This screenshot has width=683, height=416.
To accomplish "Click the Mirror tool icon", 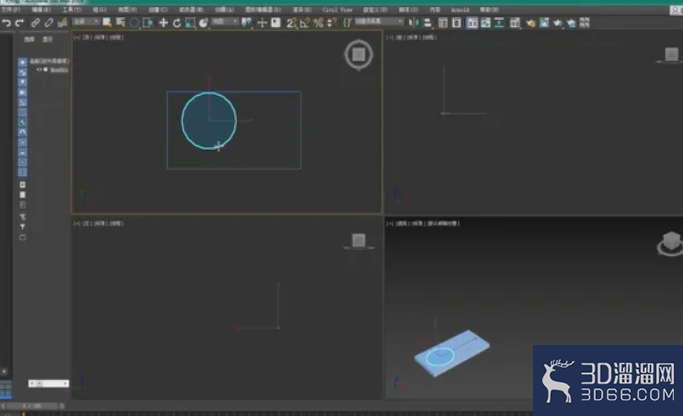I will point(413,23).
